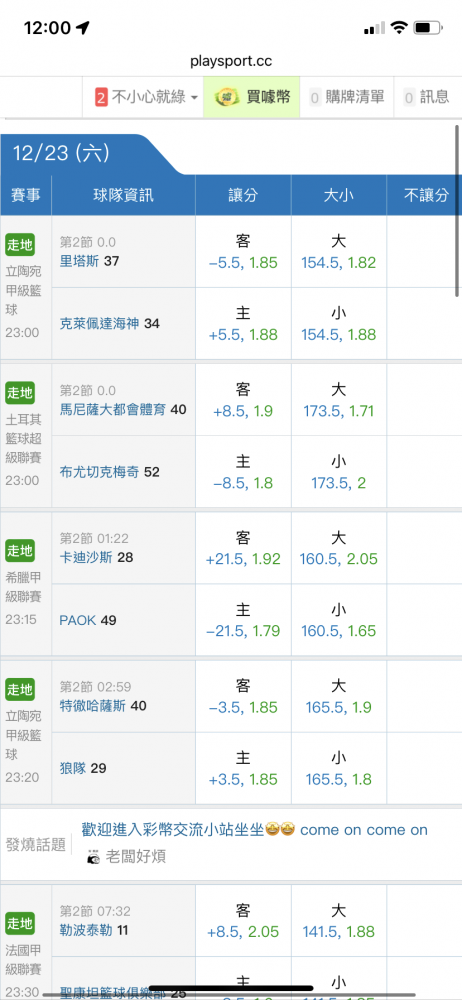This screenshot has height=1000, width=462.
Task: Tap red notification badge showing 2
Action: 100,98
